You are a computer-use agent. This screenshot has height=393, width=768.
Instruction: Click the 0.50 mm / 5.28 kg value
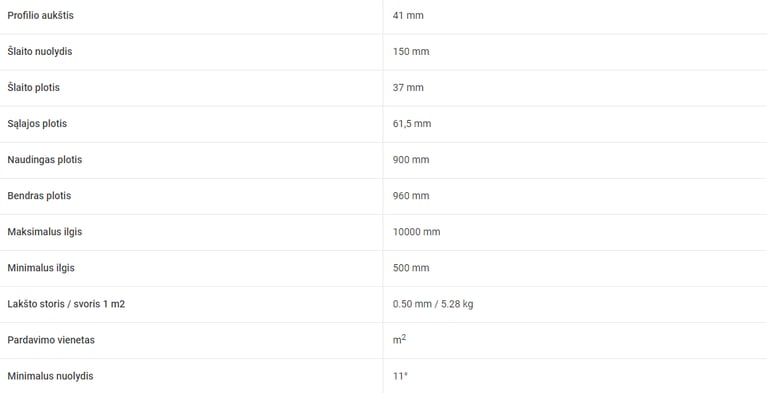tap(433, 304)
